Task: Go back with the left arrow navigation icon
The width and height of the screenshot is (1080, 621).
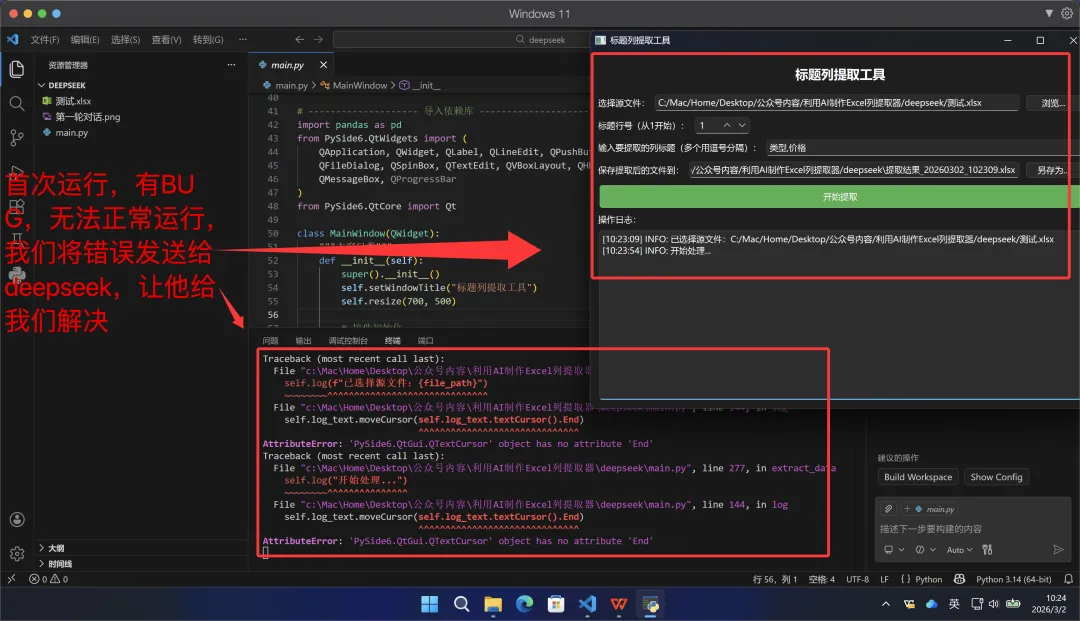Action: (x=299, y=39)
